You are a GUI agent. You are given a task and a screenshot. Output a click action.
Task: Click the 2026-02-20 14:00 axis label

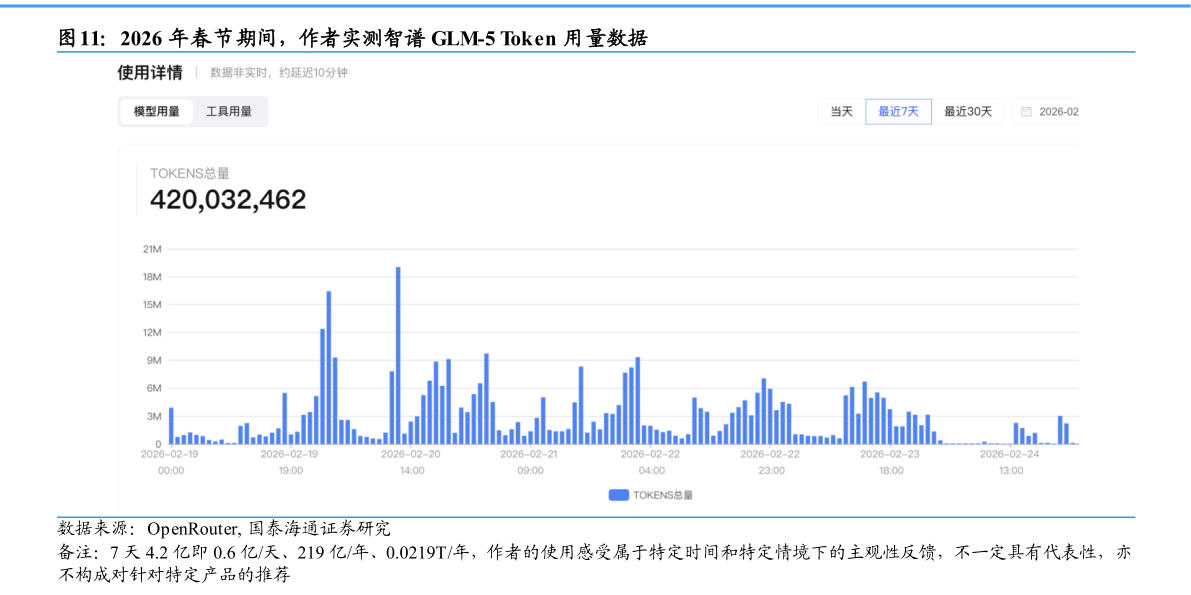coord(411,461)
